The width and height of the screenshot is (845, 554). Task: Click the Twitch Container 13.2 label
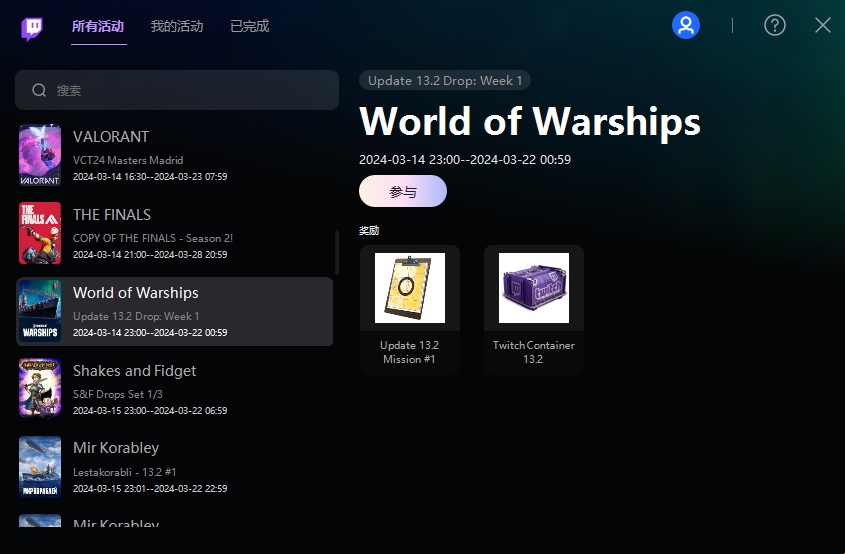click(534, 352)
